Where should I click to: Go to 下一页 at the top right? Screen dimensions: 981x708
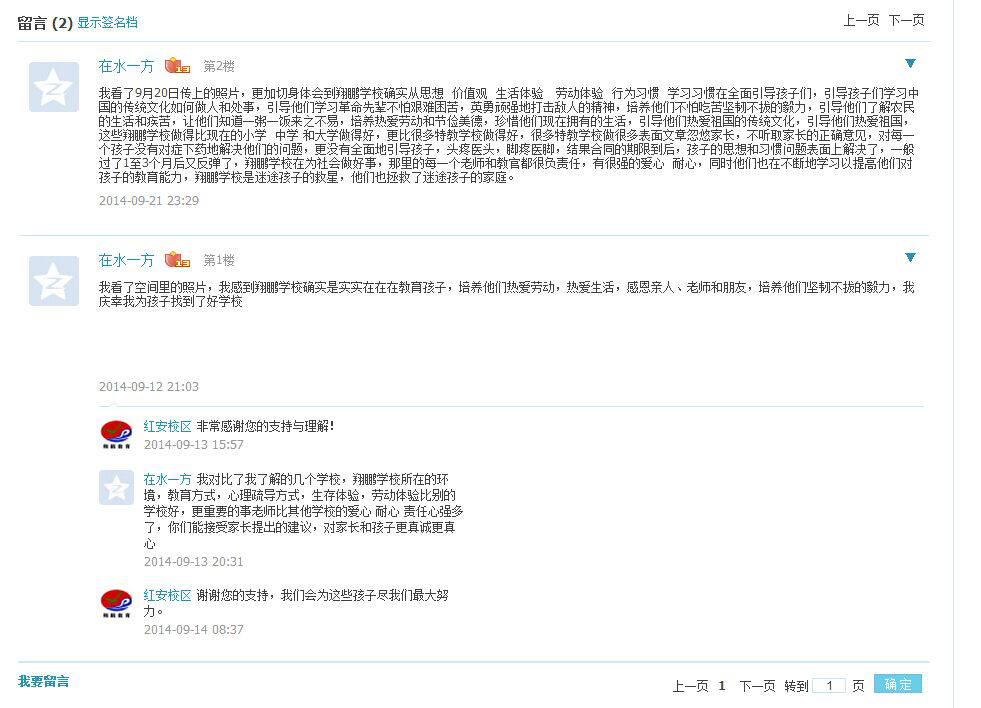[907, 21]
